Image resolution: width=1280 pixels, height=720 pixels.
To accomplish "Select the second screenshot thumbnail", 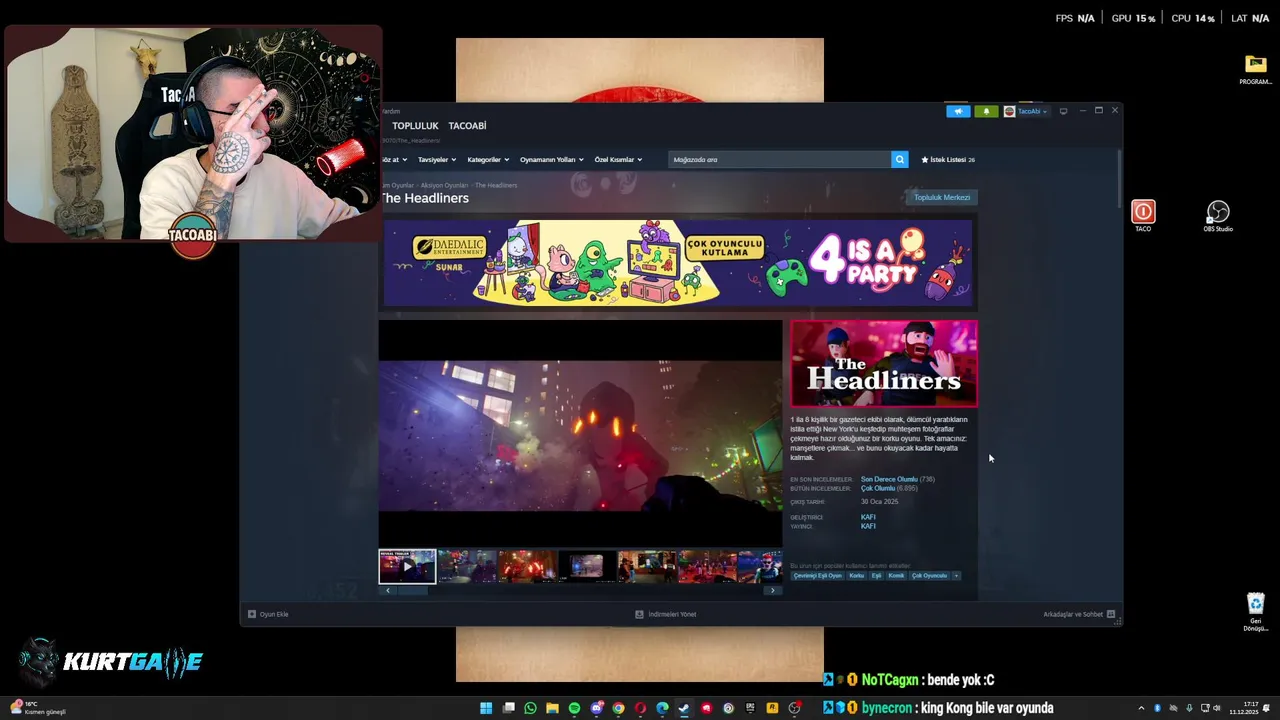I will 467,566.
